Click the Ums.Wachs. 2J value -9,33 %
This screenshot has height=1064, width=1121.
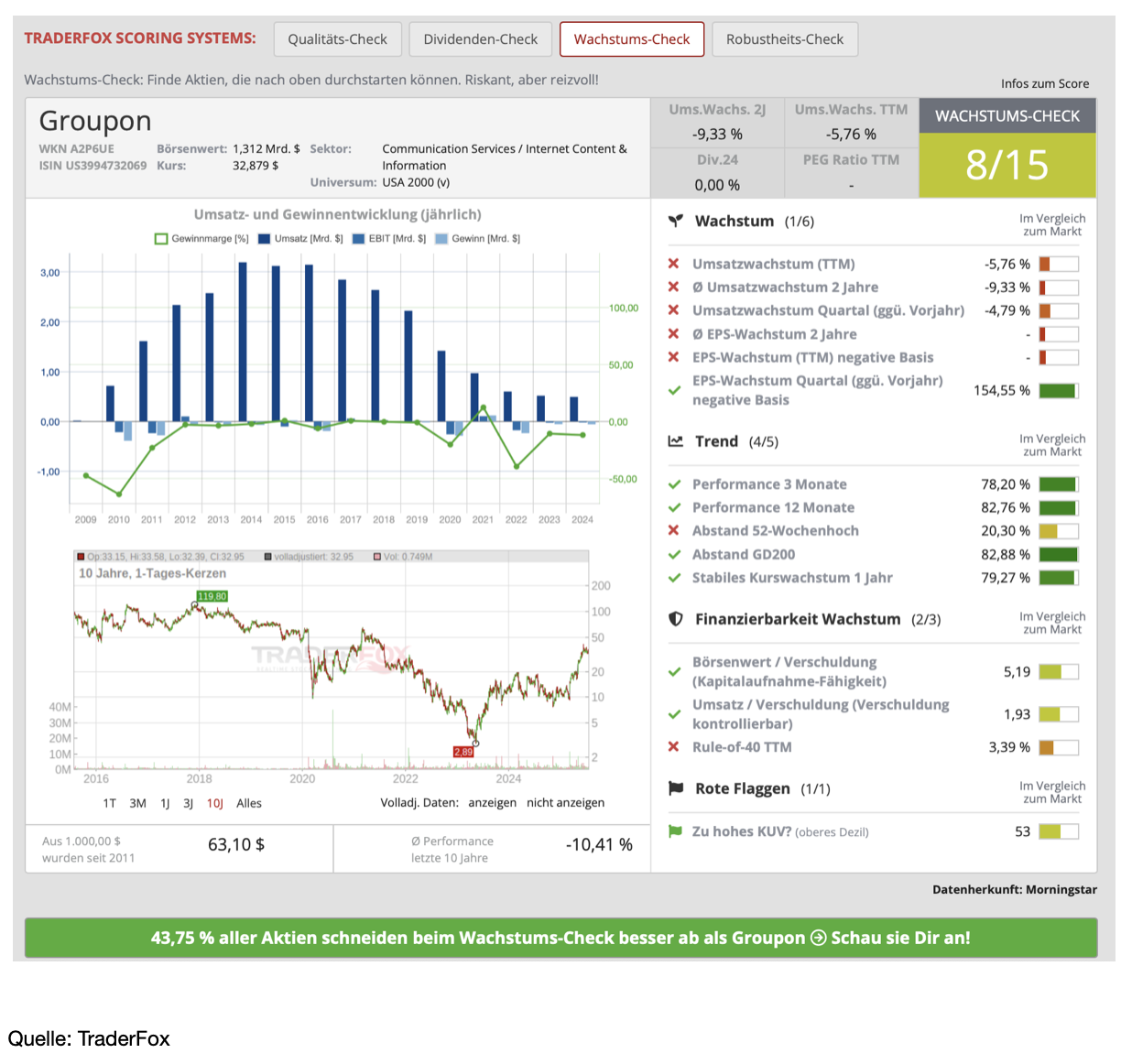pyautogui.click(x=717, y=134)
